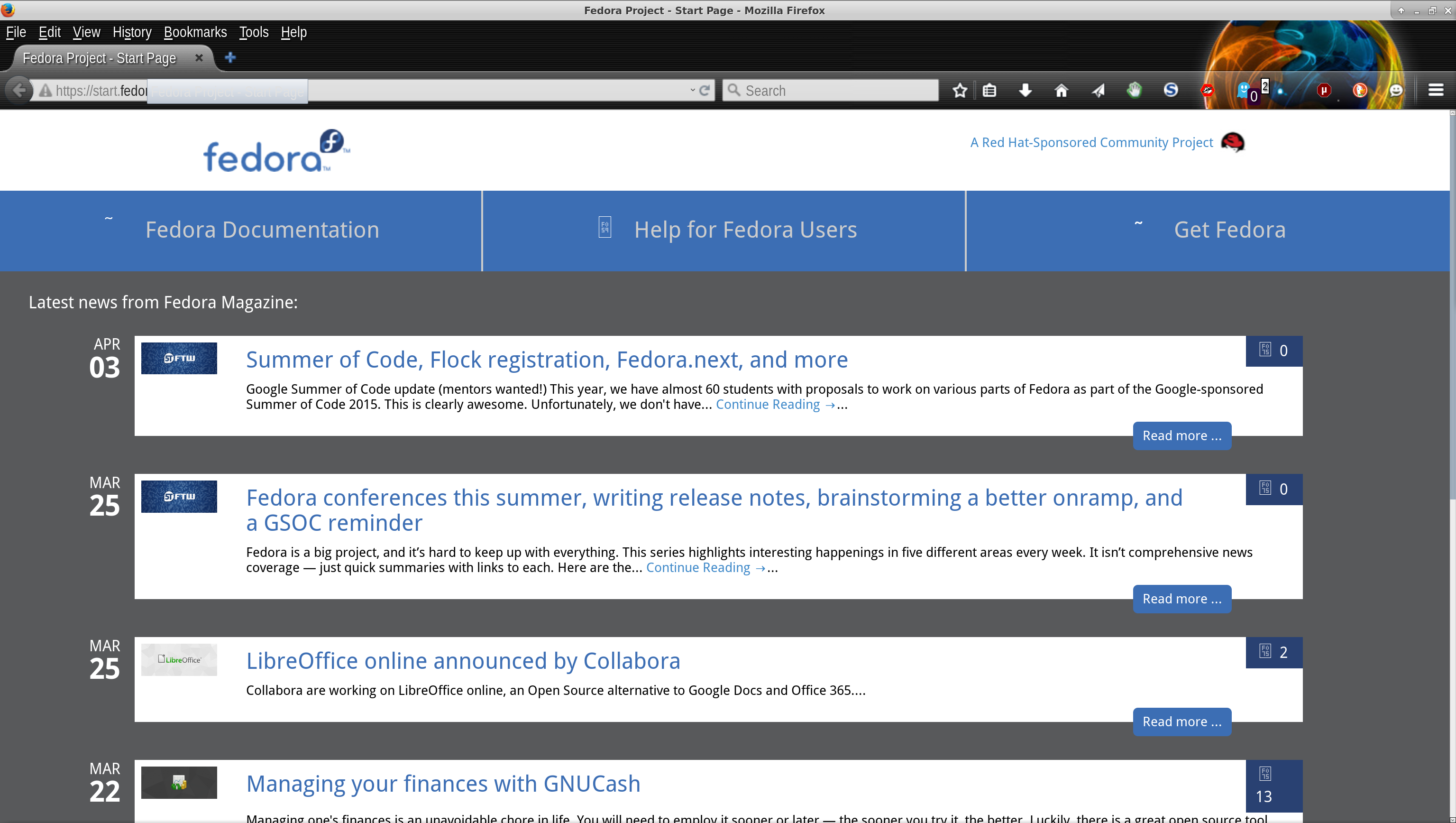Screen dimensions: 1456x823
Task: Bookmark this page with the star icon
Action: tap(960, 91)
